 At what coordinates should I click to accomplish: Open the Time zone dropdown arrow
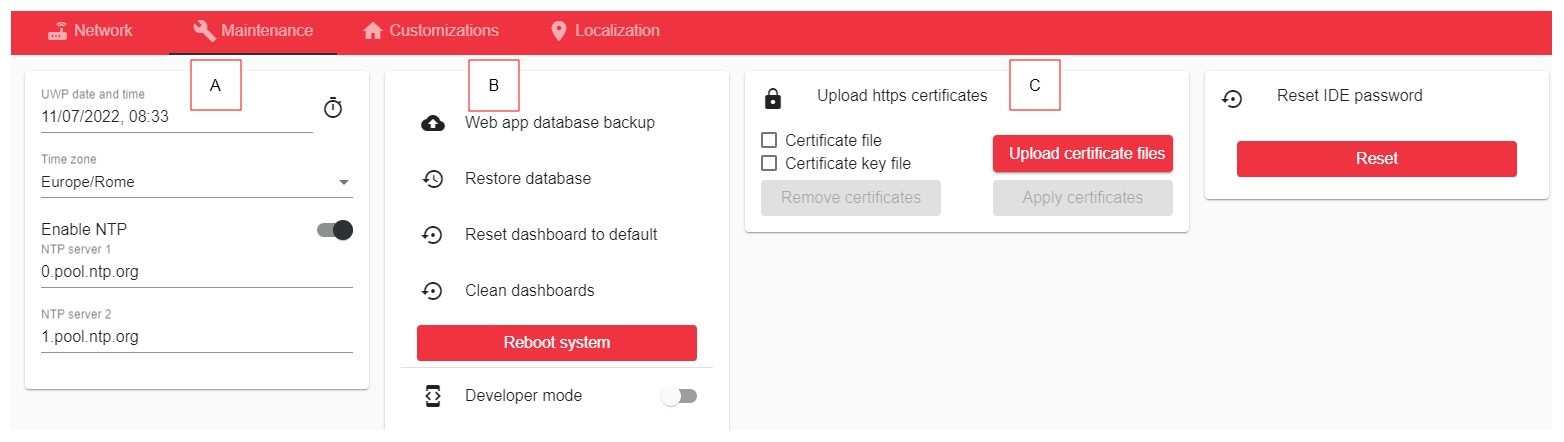click(x=343, y=183)
